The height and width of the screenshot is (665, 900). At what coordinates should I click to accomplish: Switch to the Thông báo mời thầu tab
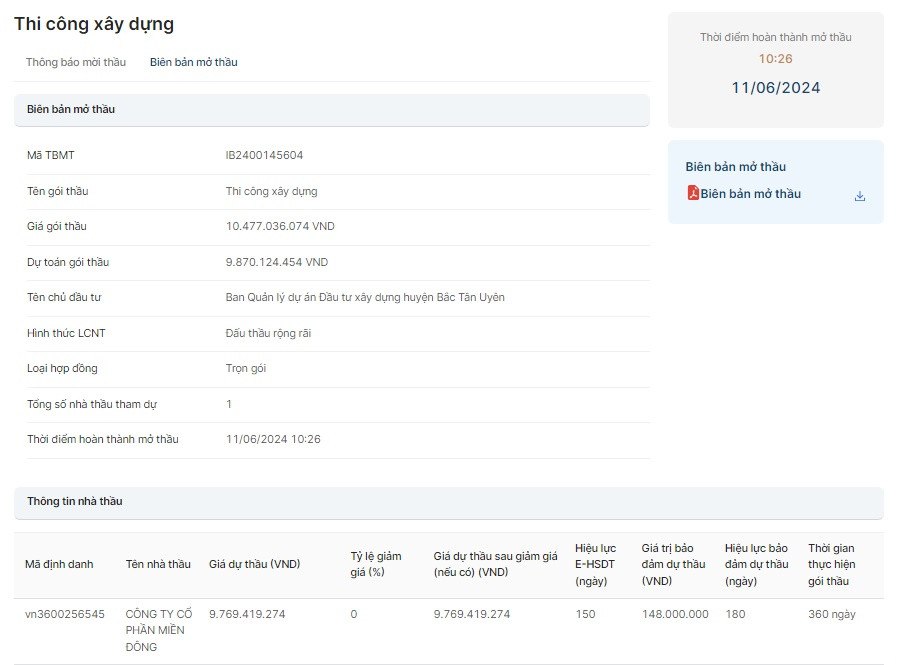click(x=76, y=62)
